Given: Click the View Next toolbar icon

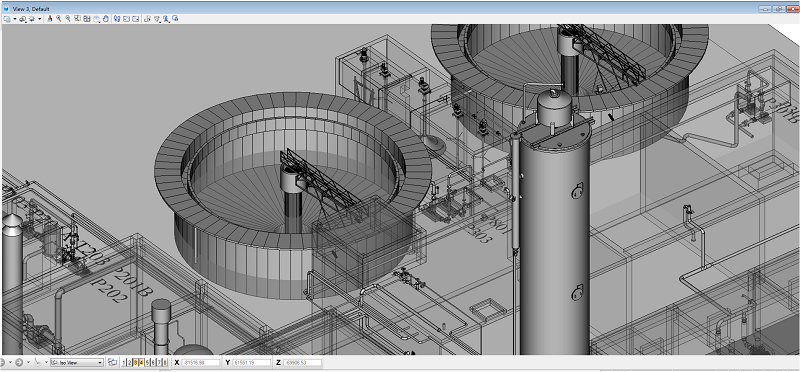Looking at the screenshot, I should 136,19.
